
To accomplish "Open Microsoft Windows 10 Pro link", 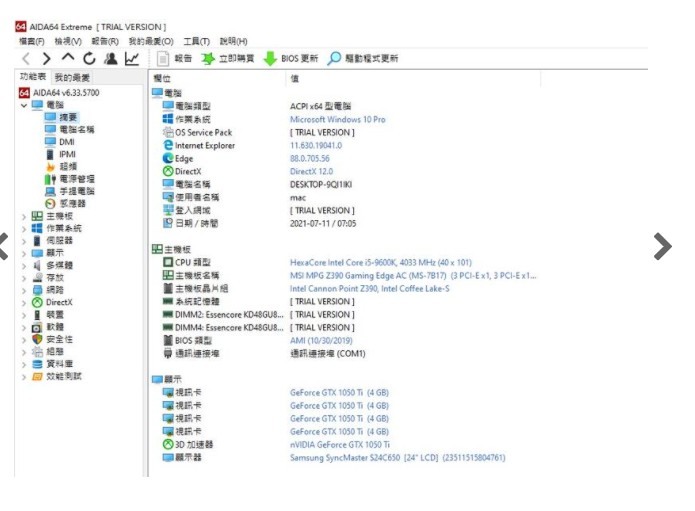I will coord(337,119).
